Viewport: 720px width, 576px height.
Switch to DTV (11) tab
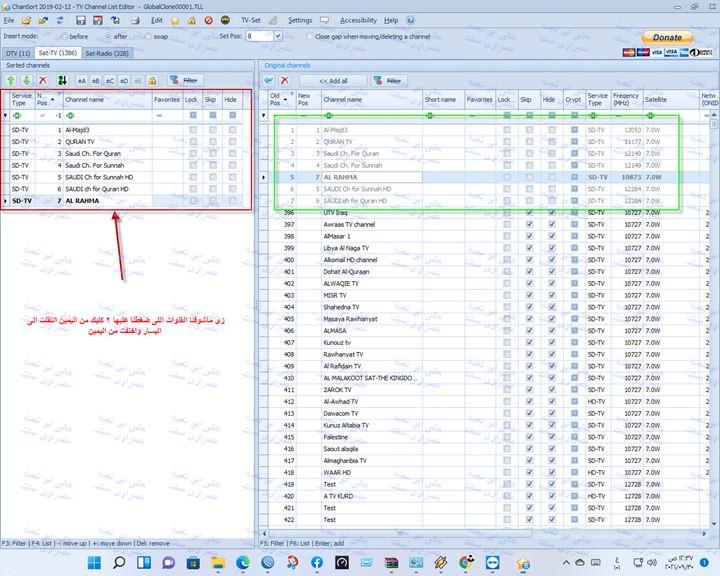tap(18, 53)
